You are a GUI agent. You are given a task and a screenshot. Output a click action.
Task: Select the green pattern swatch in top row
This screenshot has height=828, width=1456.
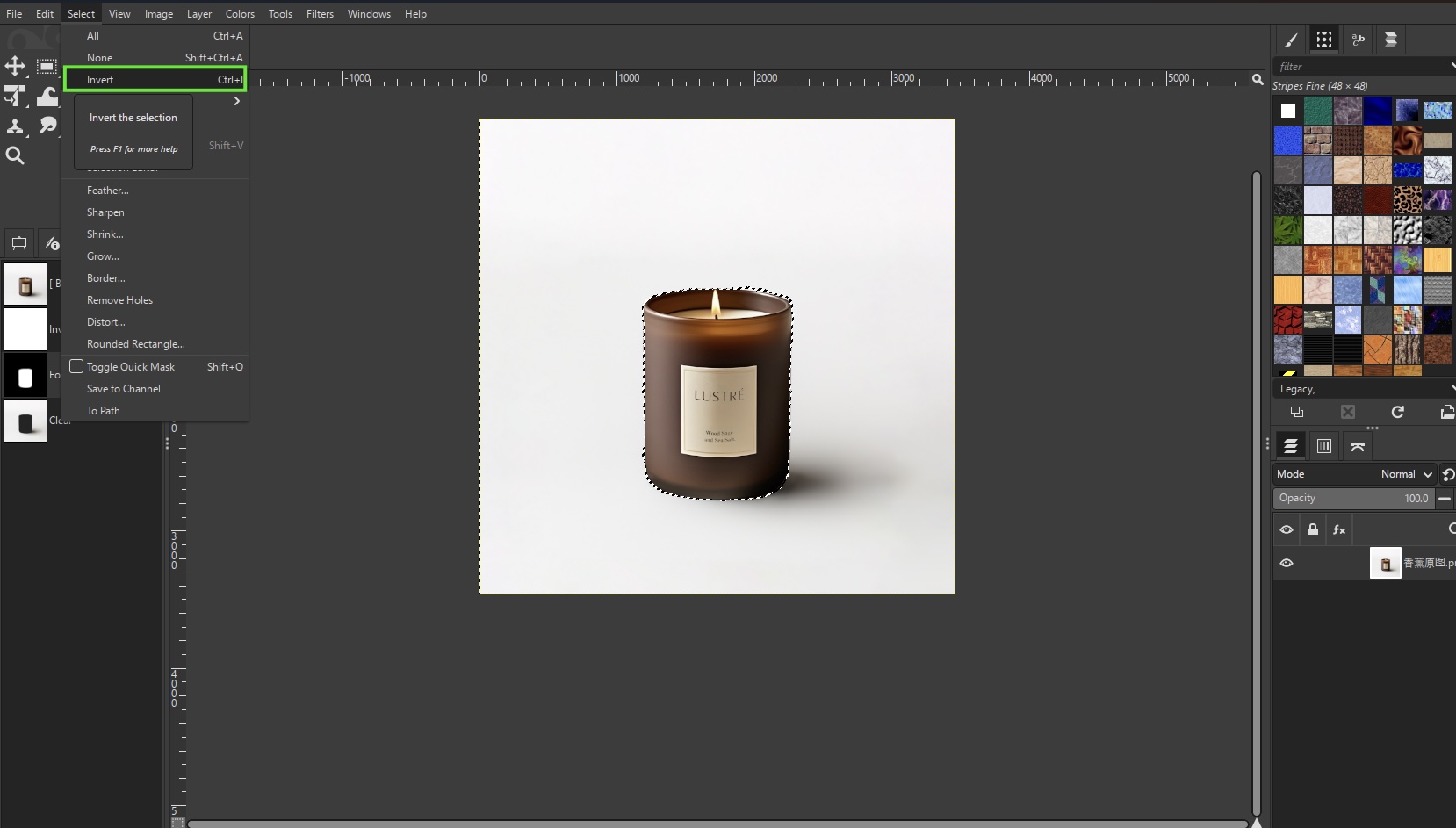1318,111
